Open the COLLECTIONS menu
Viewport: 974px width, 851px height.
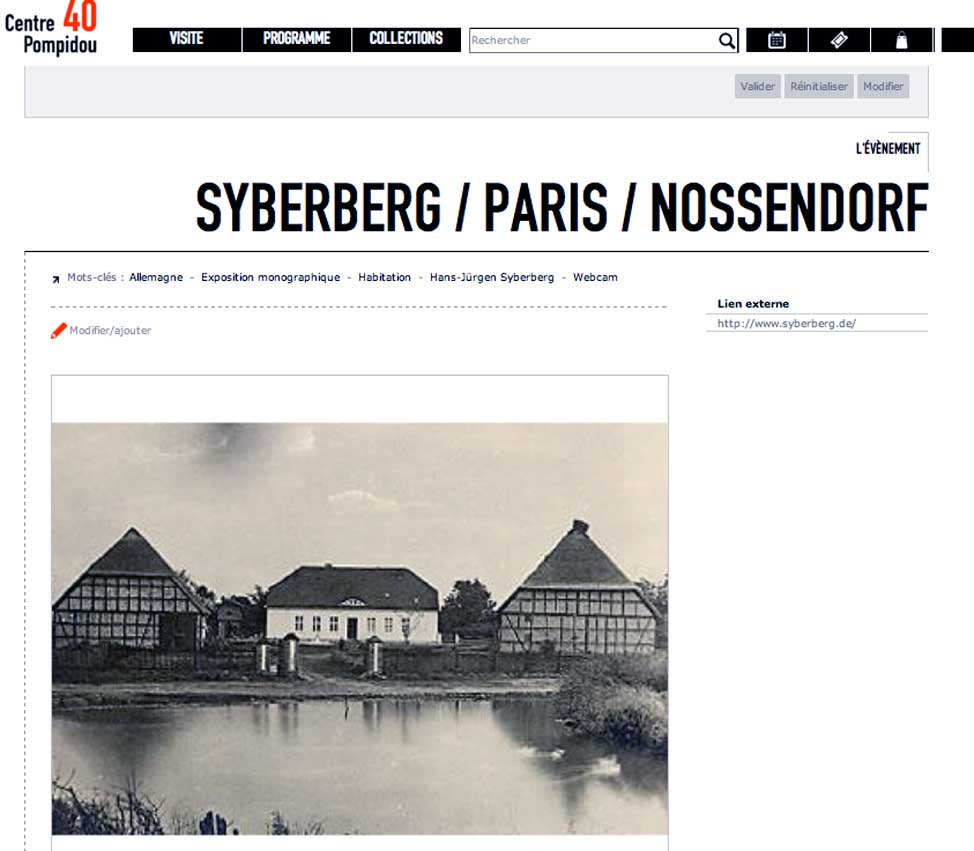(406, 39)
